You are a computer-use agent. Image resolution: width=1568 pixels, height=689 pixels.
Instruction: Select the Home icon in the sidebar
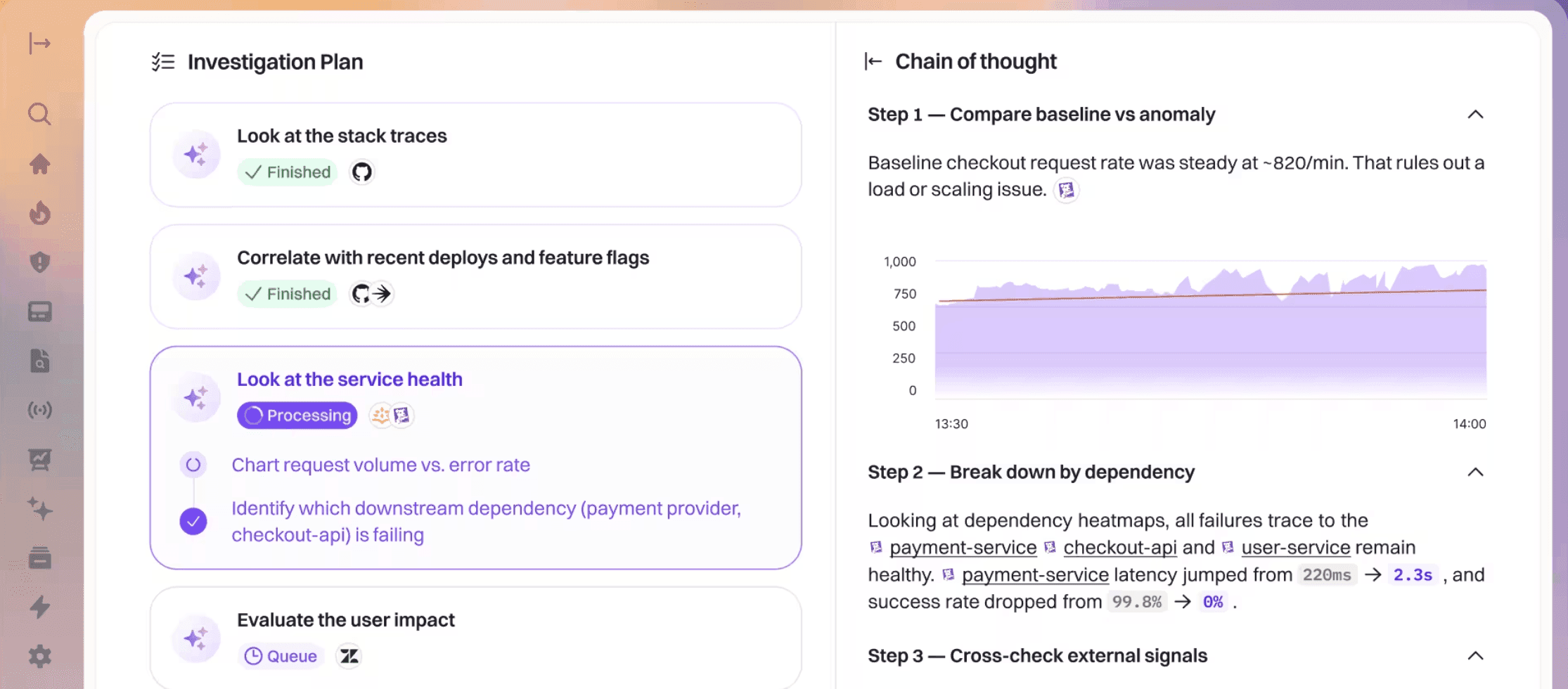click(40, 163)
